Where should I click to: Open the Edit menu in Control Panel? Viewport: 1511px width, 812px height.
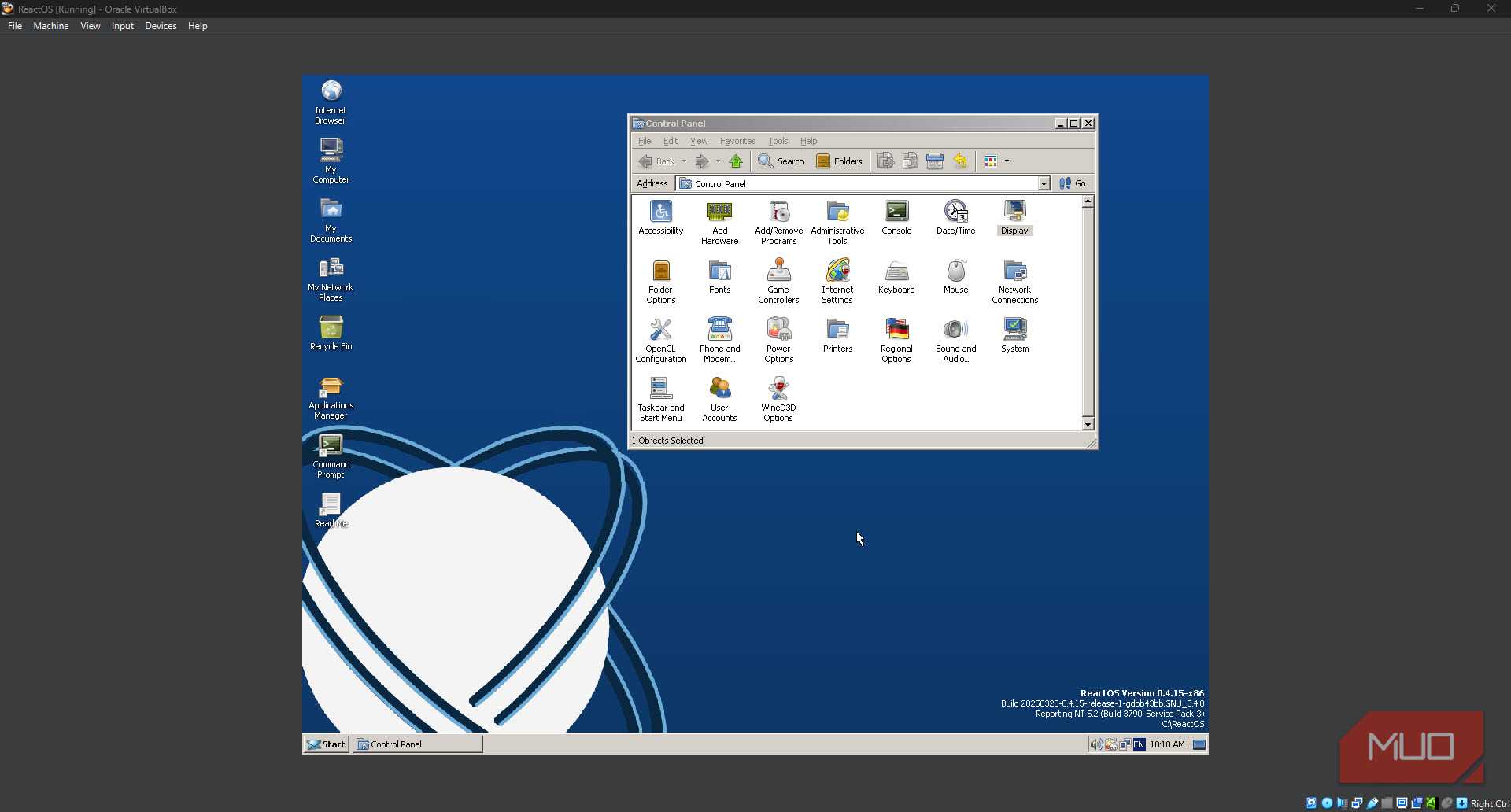[670, 141]
